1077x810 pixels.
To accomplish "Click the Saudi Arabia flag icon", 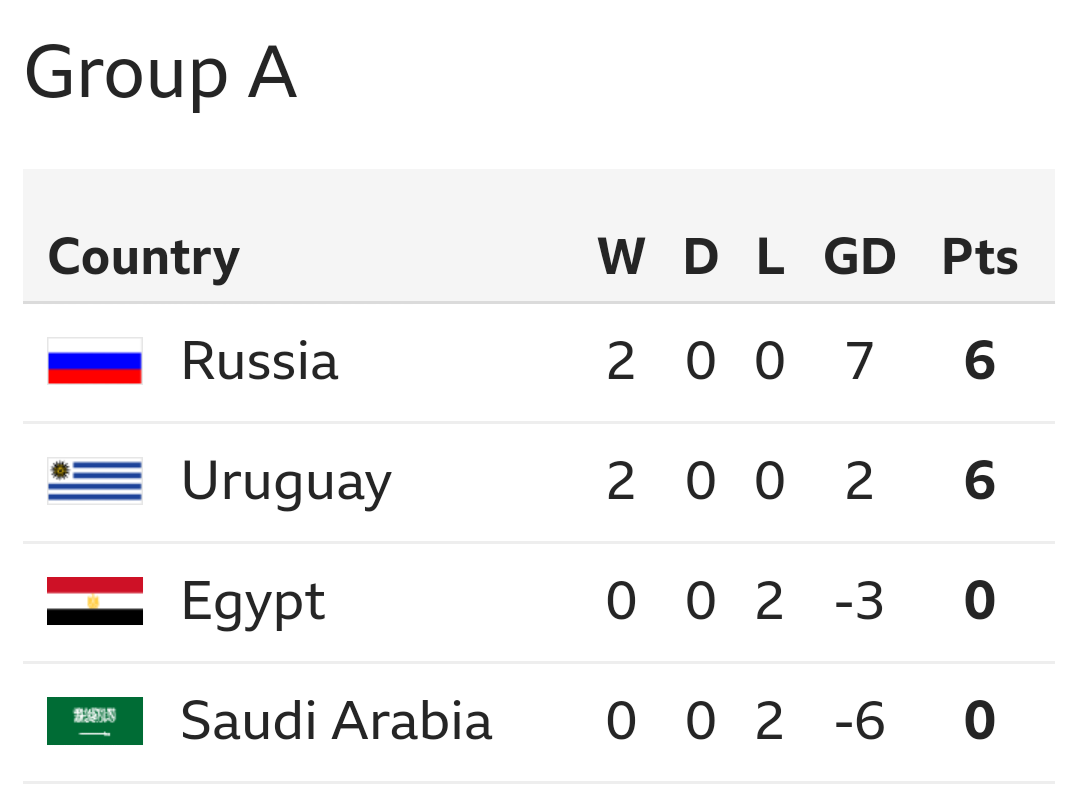I will pyautogui.click(x=95, y=721).
